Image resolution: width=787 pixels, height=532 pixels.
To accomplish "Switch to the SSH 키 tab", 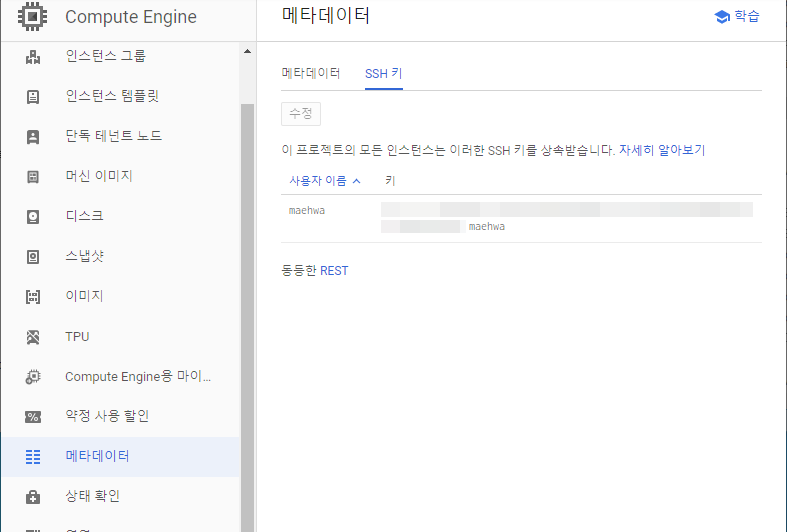I will 383,74.
